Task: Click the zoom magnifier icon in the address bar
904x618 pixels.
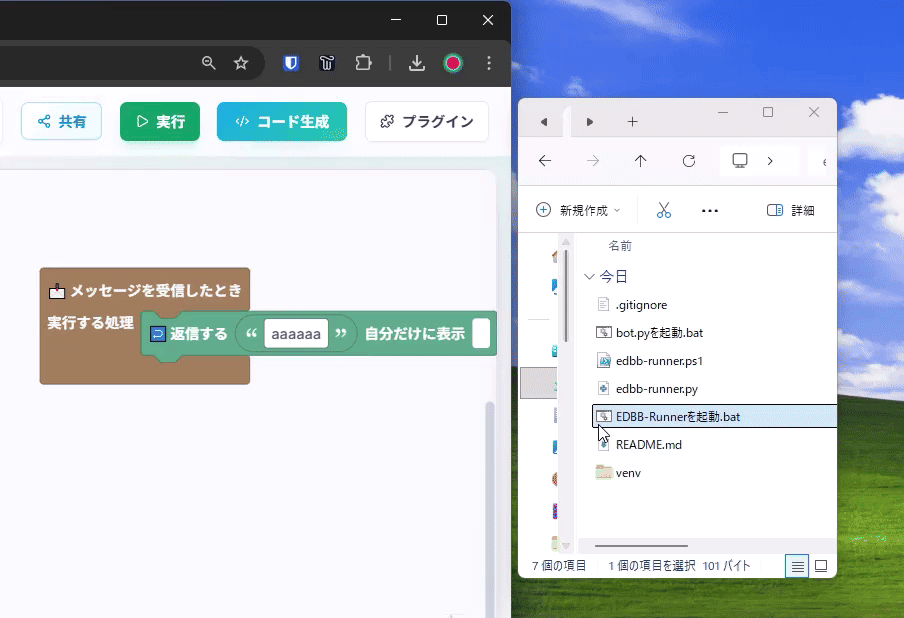Action: coord(208,62)
